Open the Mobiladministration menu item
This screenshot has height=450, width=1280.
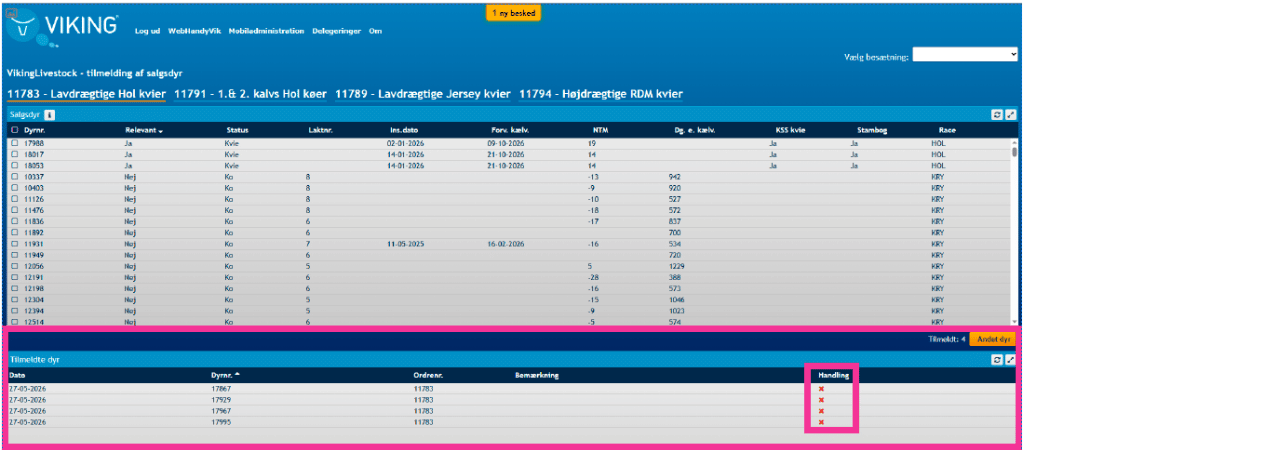tap(266, 31)
